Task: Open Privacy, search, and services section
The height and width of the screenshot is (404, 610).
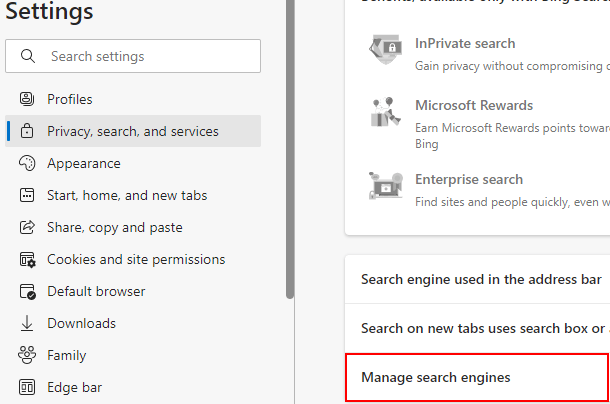Action: pos(133,131)
